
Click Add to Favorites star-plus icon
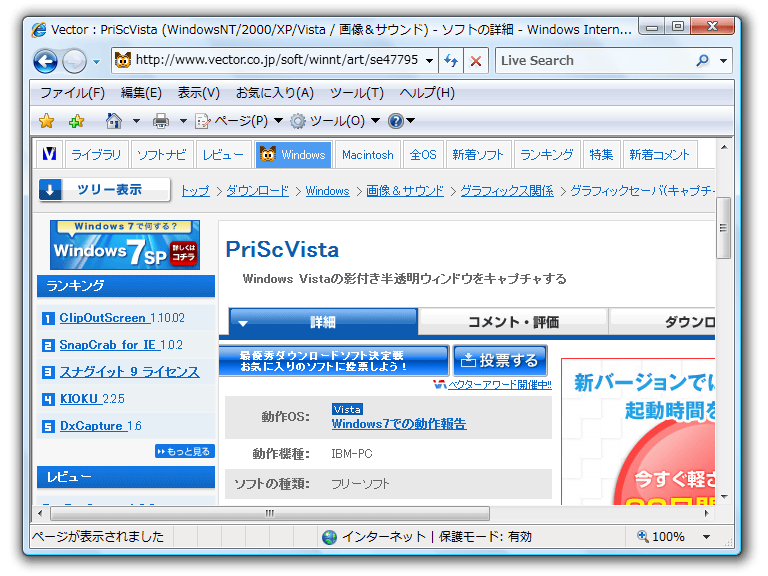(76, 120)
